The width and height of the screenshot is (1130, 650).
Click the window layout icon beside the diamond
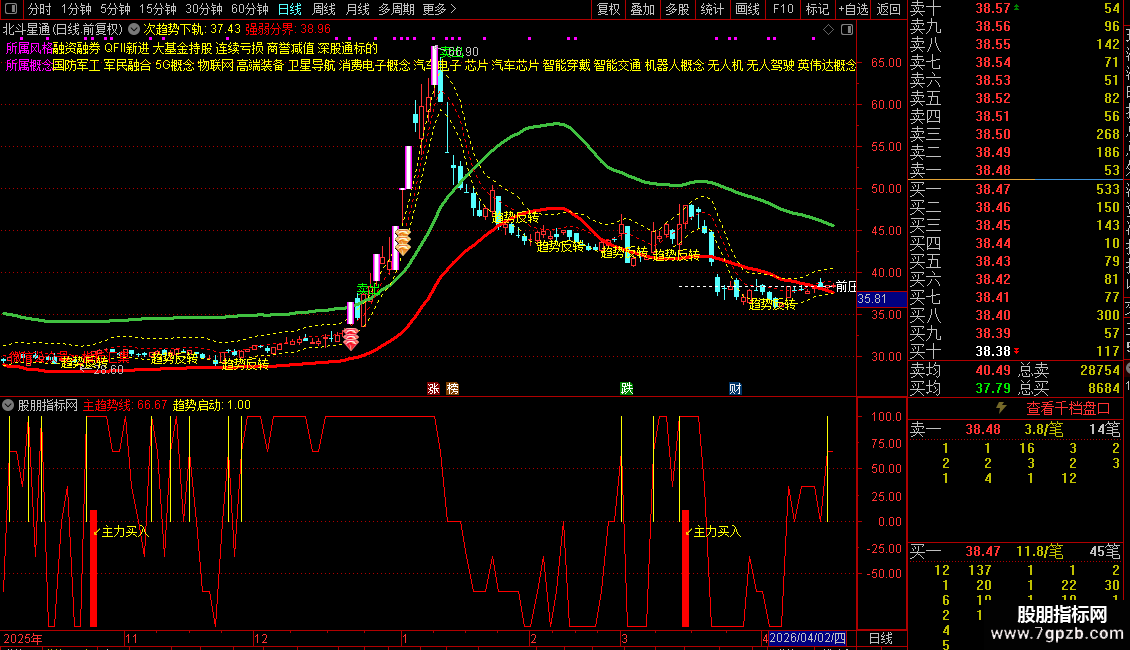point(848,30)
